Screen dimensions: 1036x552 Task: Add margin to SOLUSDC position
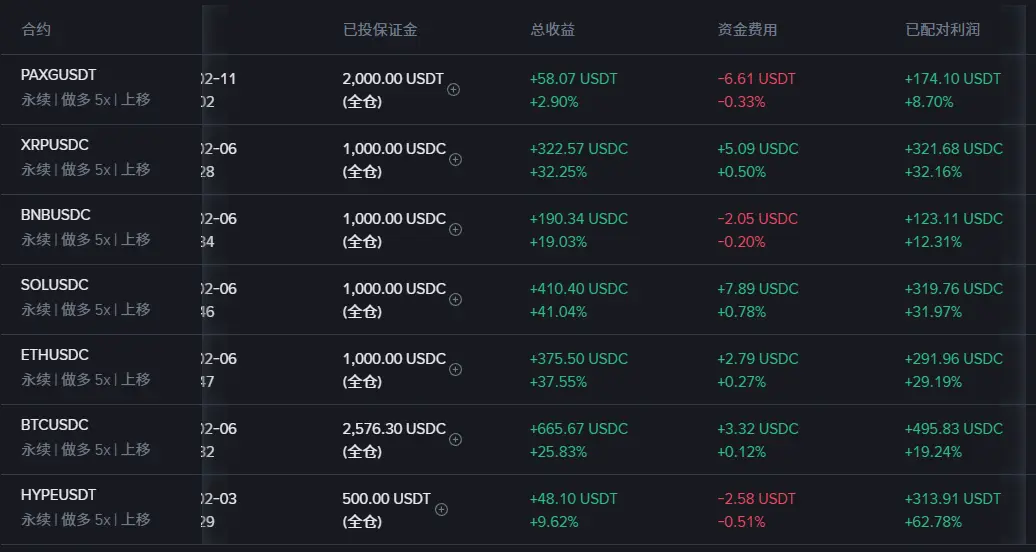tap(455, 299)
